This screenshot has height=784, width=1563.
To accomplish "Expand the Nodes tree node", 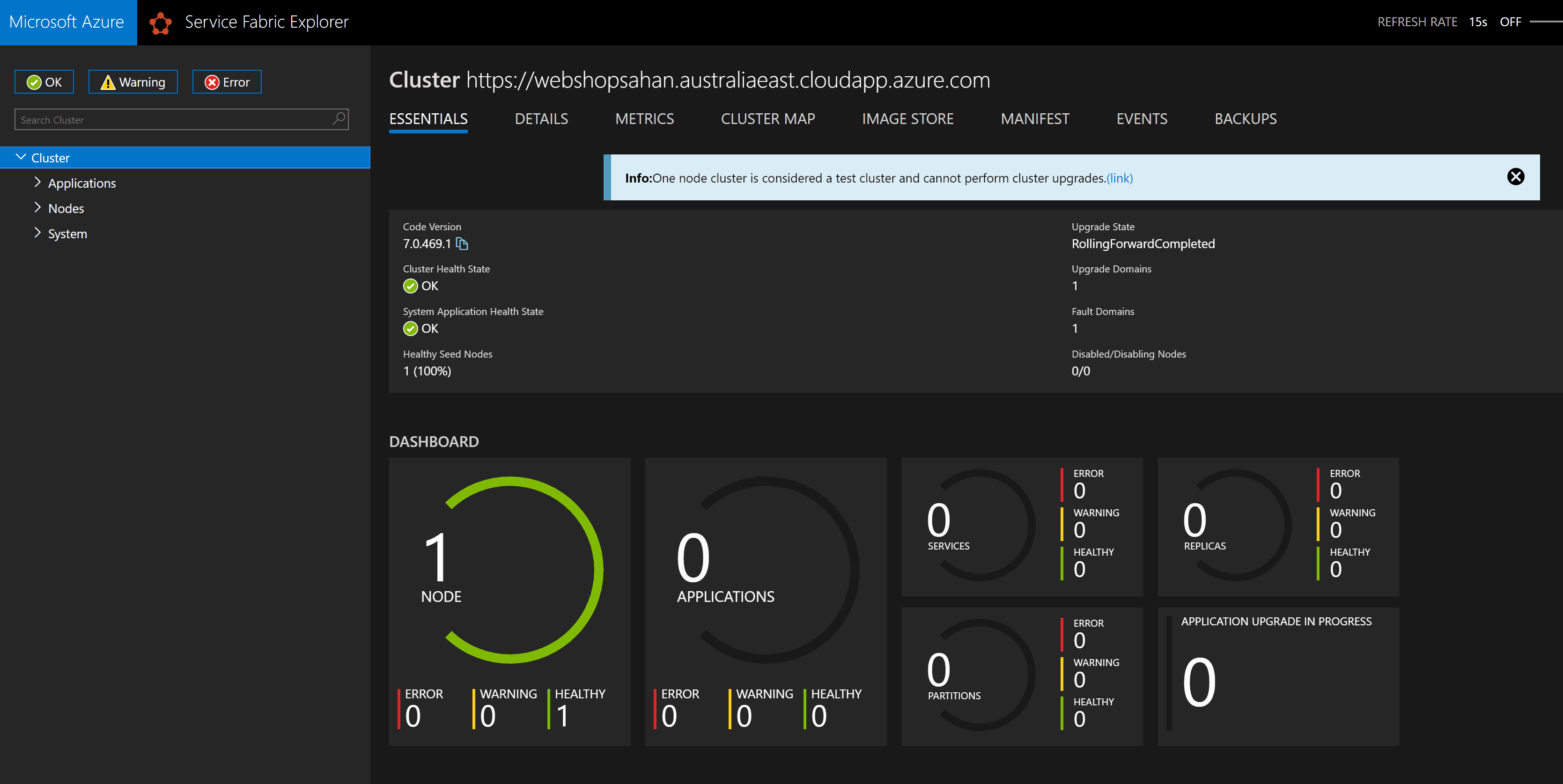I will [37, 208].
